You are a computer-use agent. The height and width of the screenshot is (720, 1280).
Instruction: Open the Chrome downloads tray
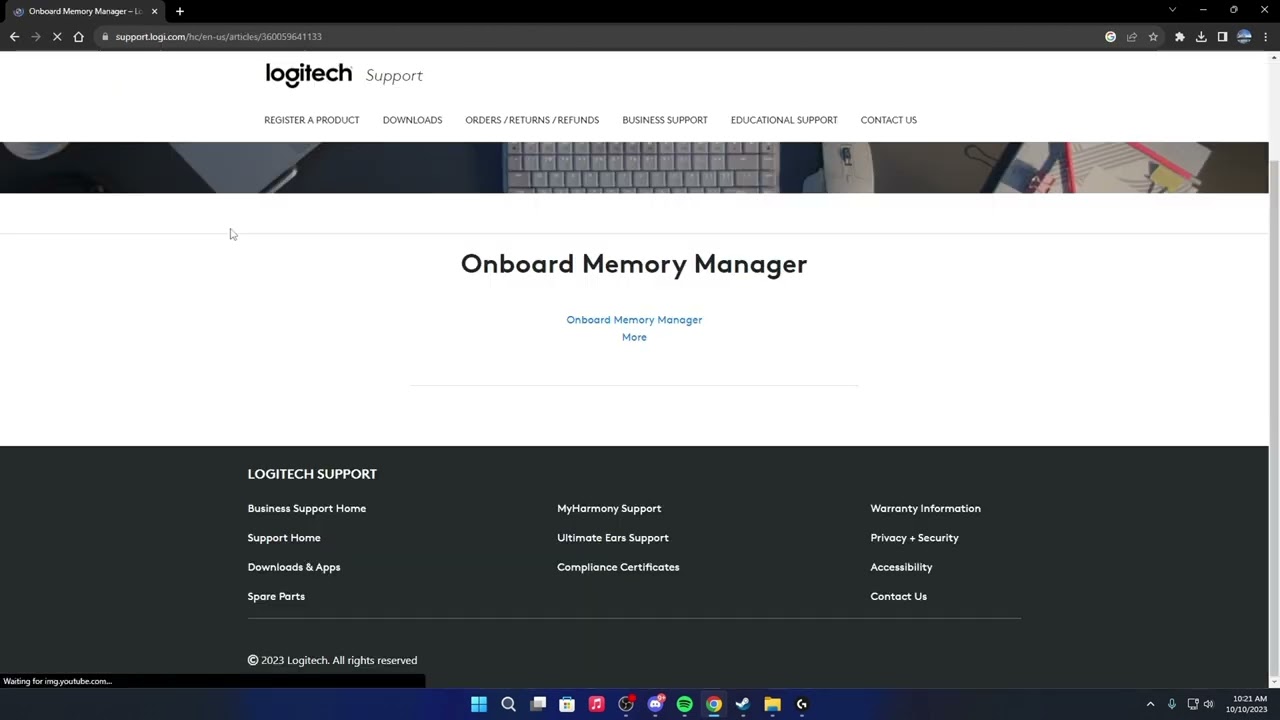tap(1201, 37)
